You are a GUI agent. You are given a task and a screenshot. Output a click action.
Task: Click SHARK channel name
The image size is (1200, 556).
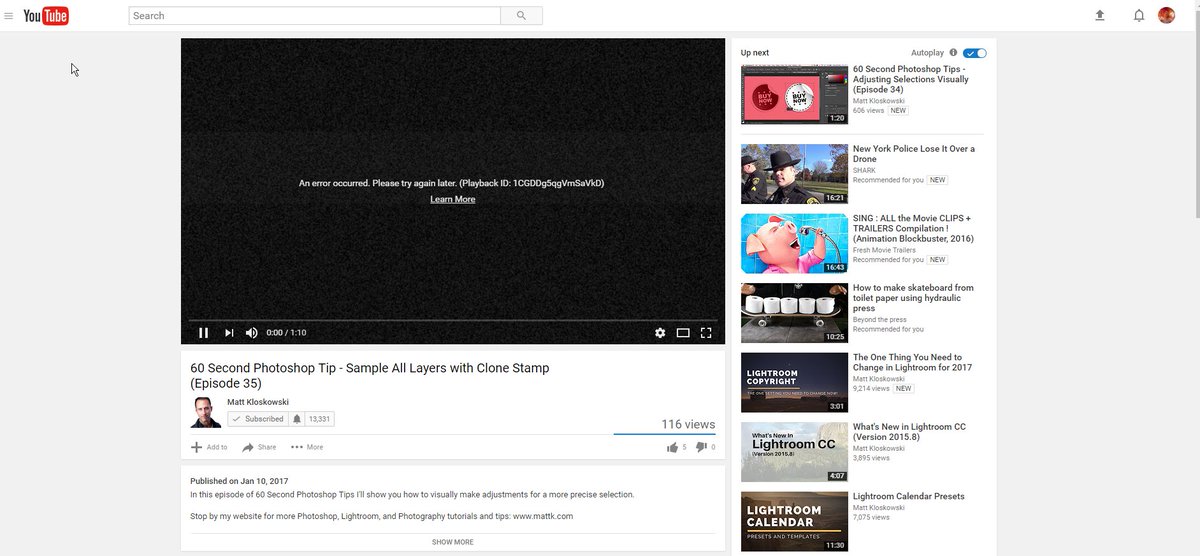click(x=864, y=170)
